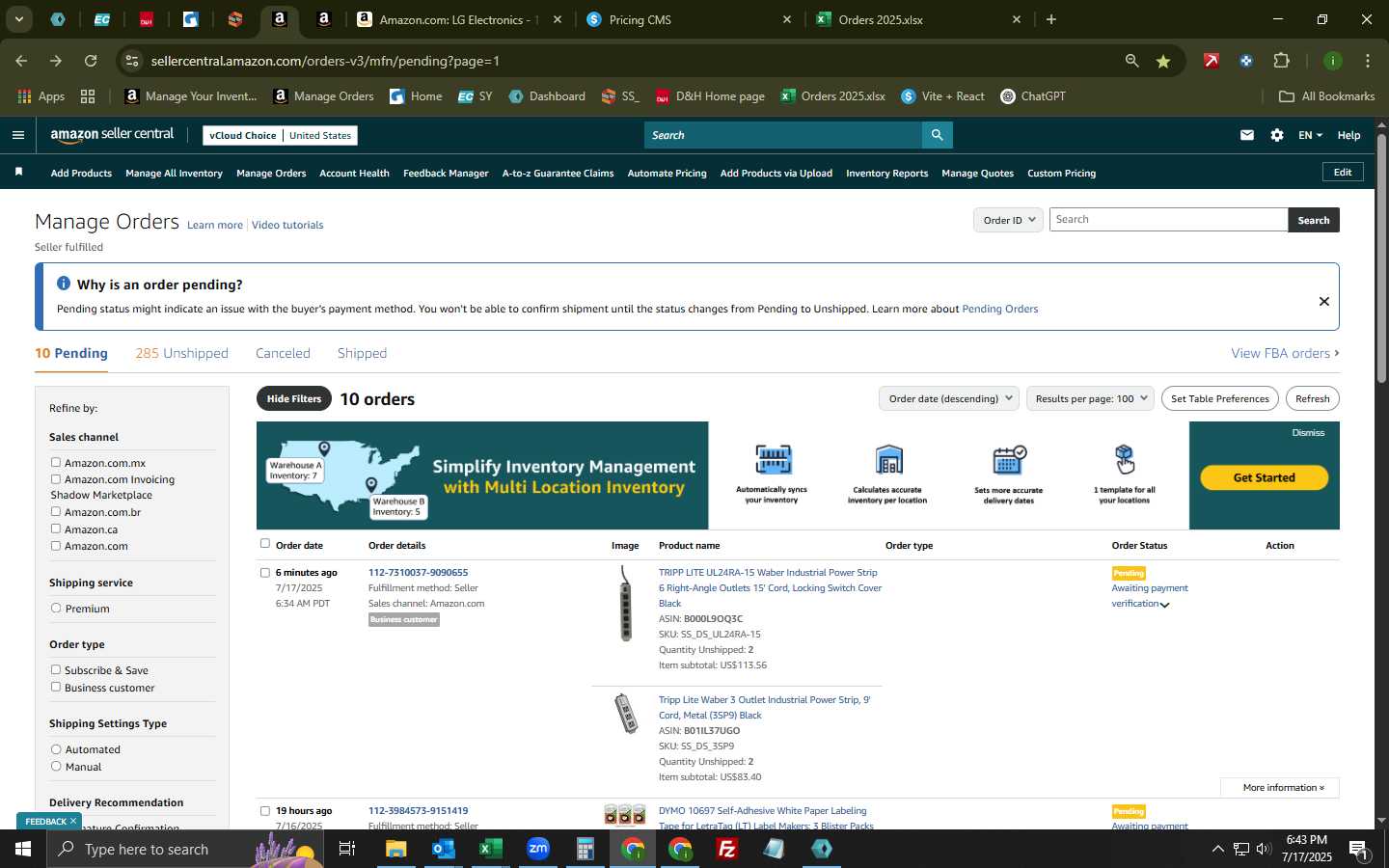This screenshot has width=1389, height=868.
Task: Close the 'Why is an order pending' banner
Action: [1324, 302]
